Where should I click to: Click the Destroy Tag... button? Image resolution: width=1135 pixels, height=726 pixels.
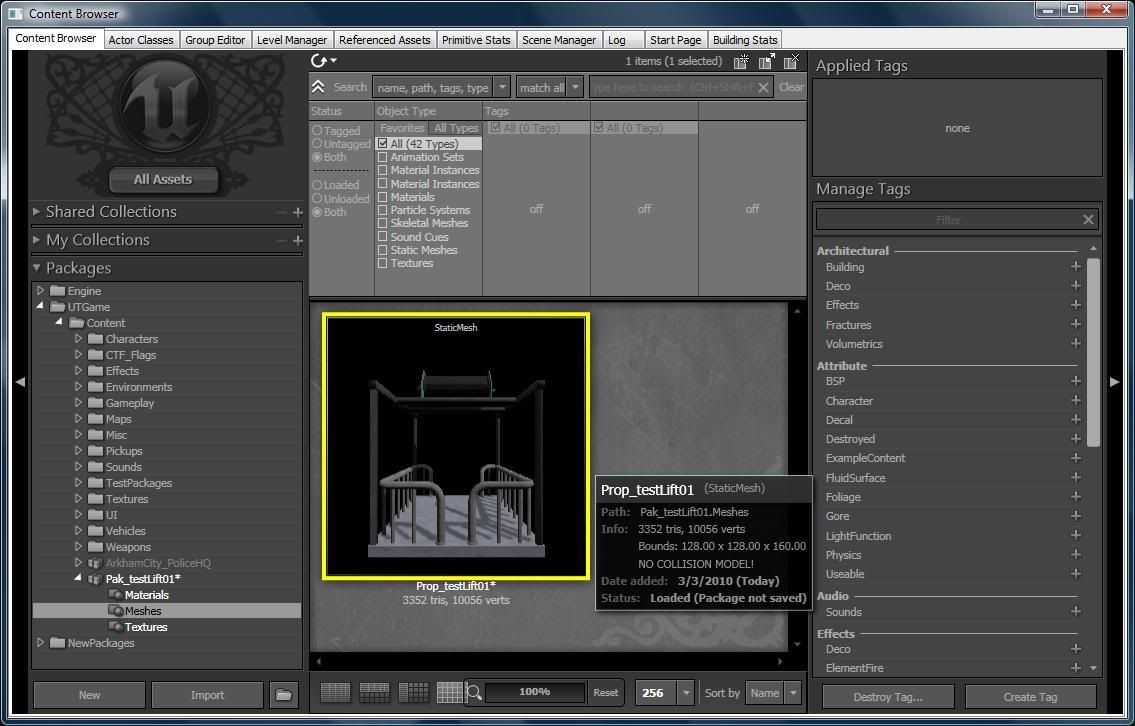[x=887, y=697]
